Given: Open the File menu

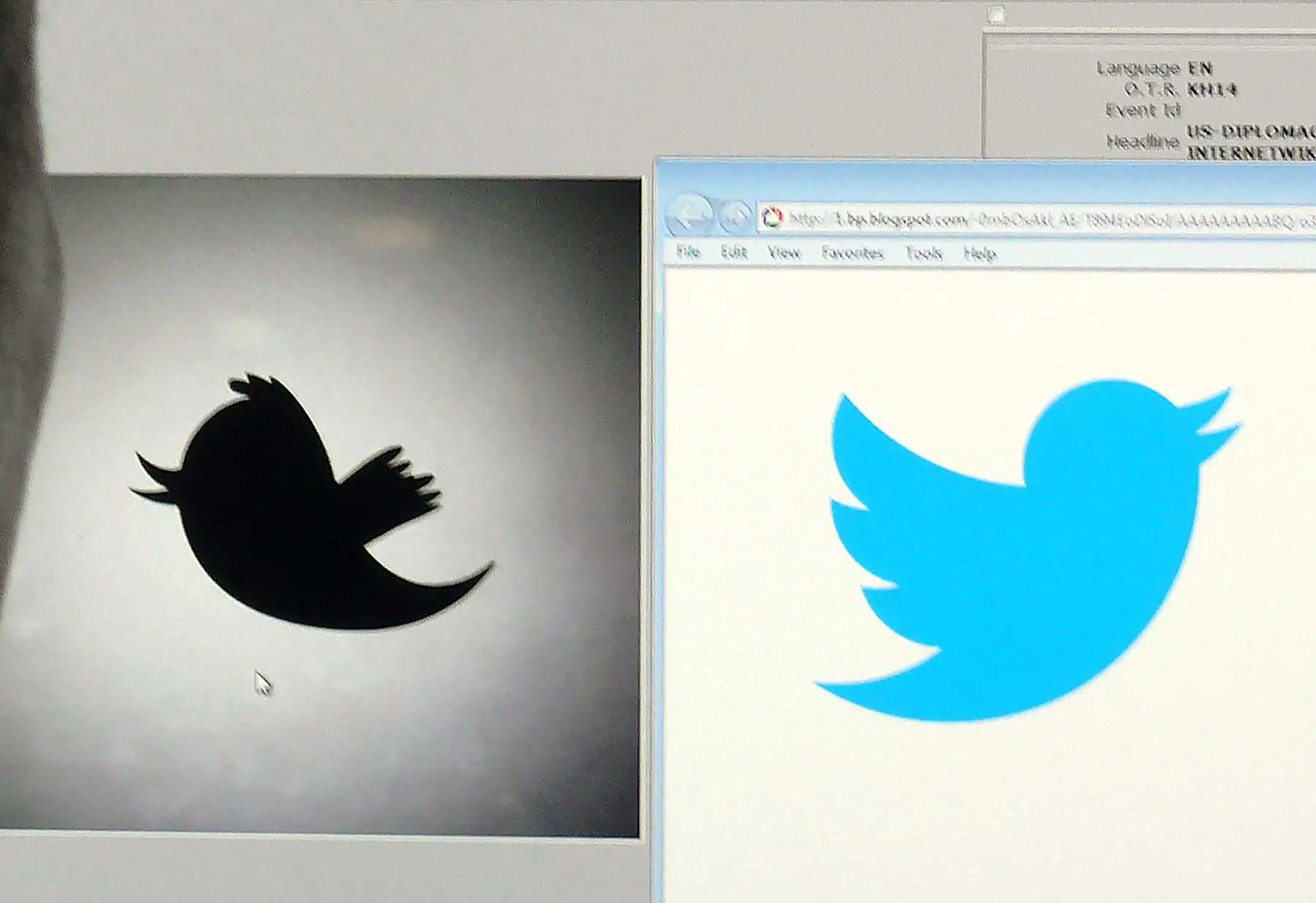Looking at the screenshot, I should tap(688, 252).
